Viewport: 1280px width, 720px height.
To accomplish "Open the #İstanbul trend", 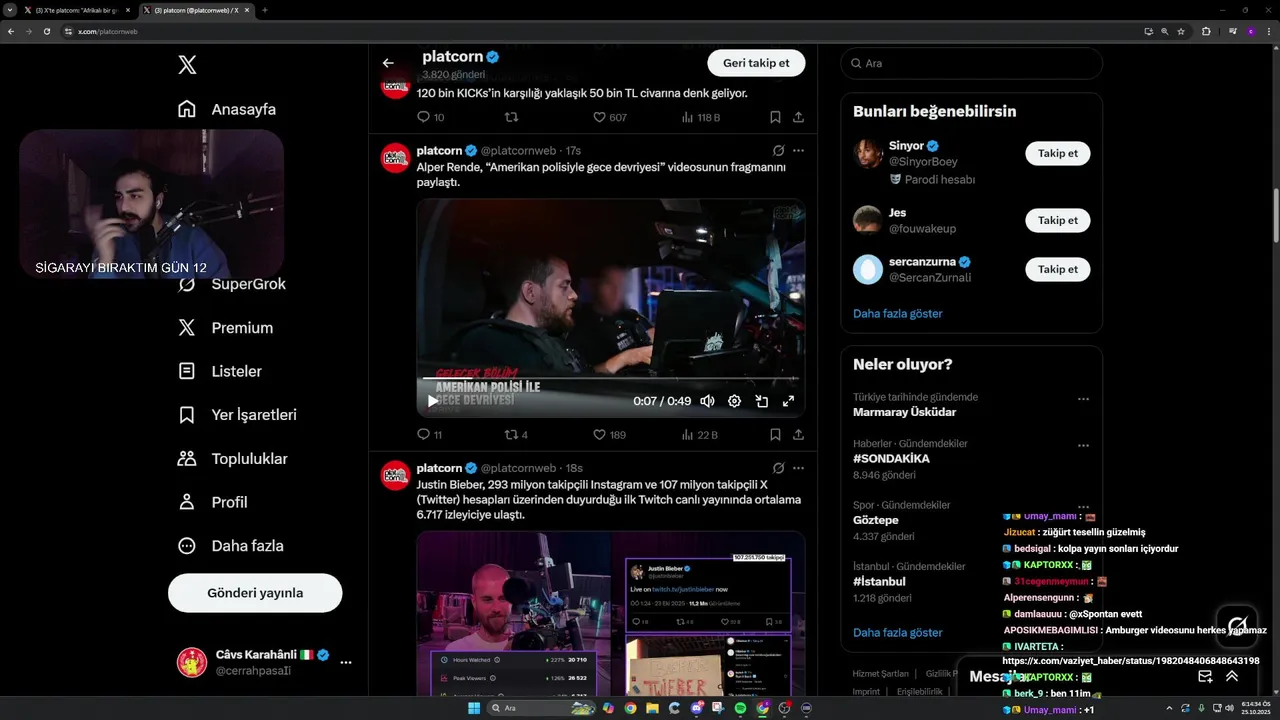I will [879, 582].
